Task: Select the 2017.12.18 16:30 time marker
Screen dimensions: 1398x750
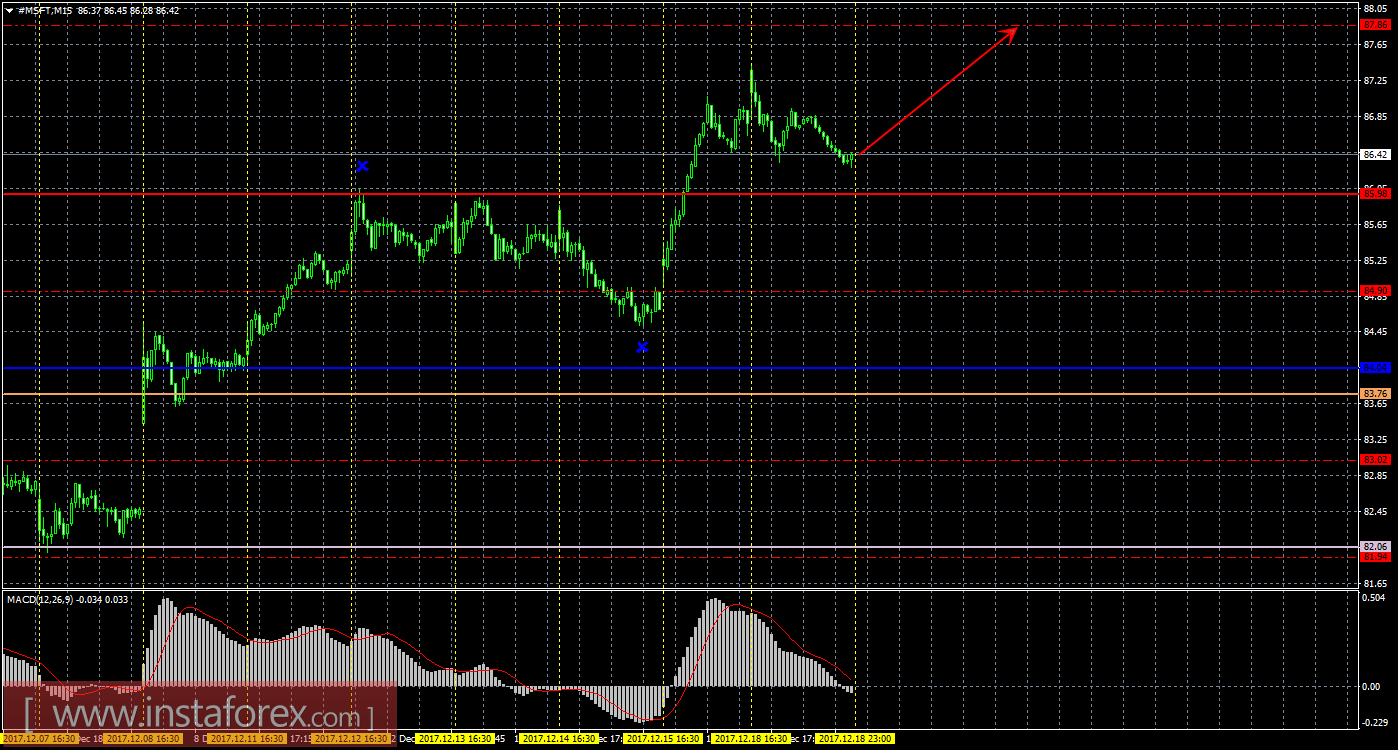Action: 752,738
